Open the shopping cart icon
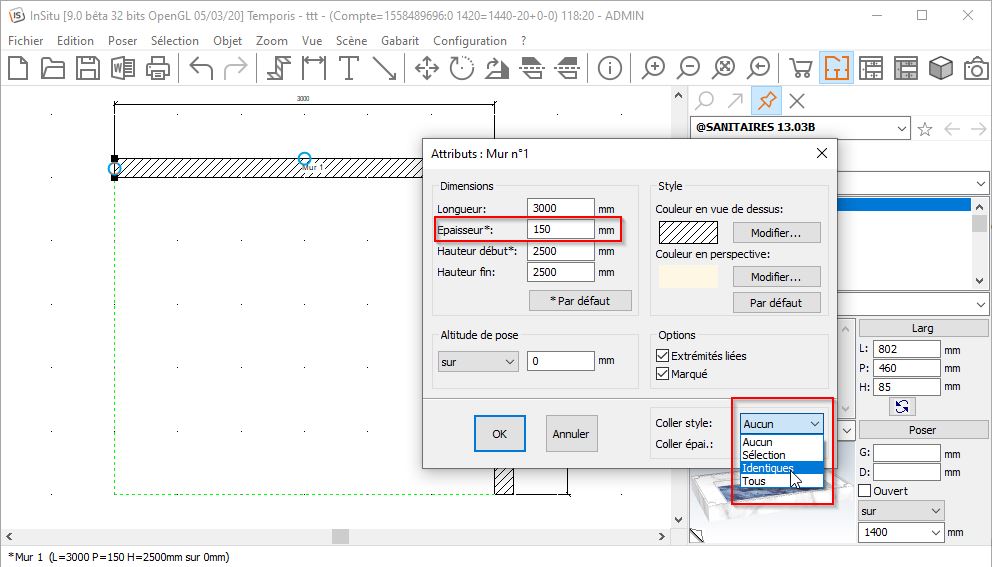992x567 pixels. pos(800,68)
